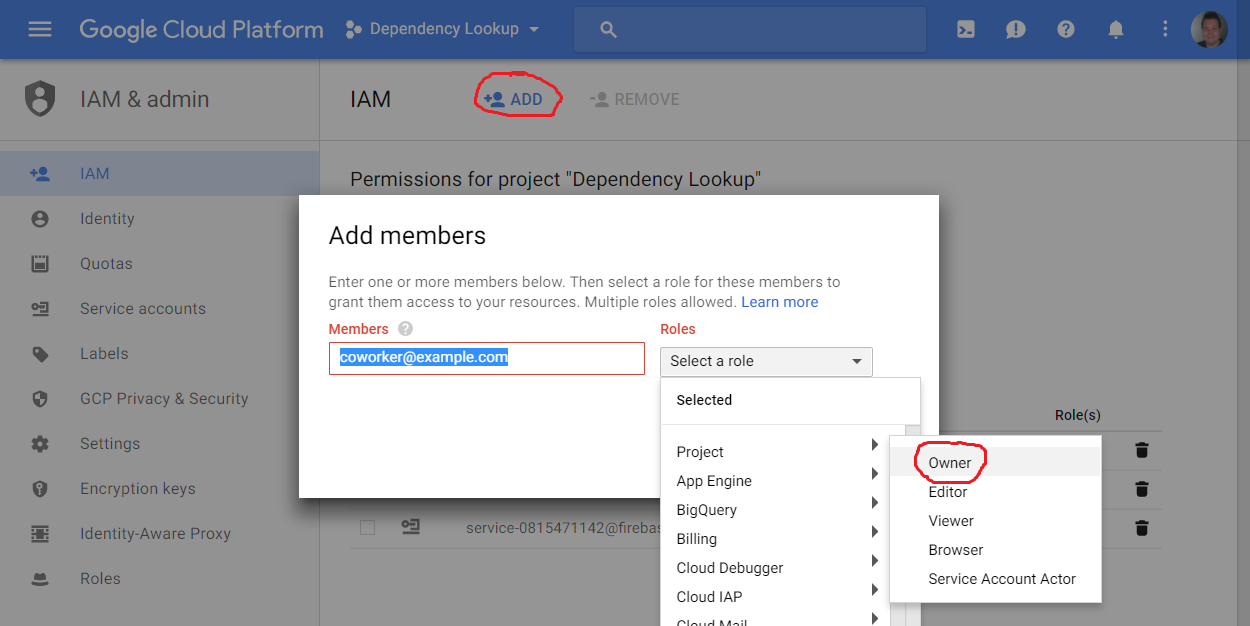Click the Quotas icon
1250x626 pixels.
point(40,264)
